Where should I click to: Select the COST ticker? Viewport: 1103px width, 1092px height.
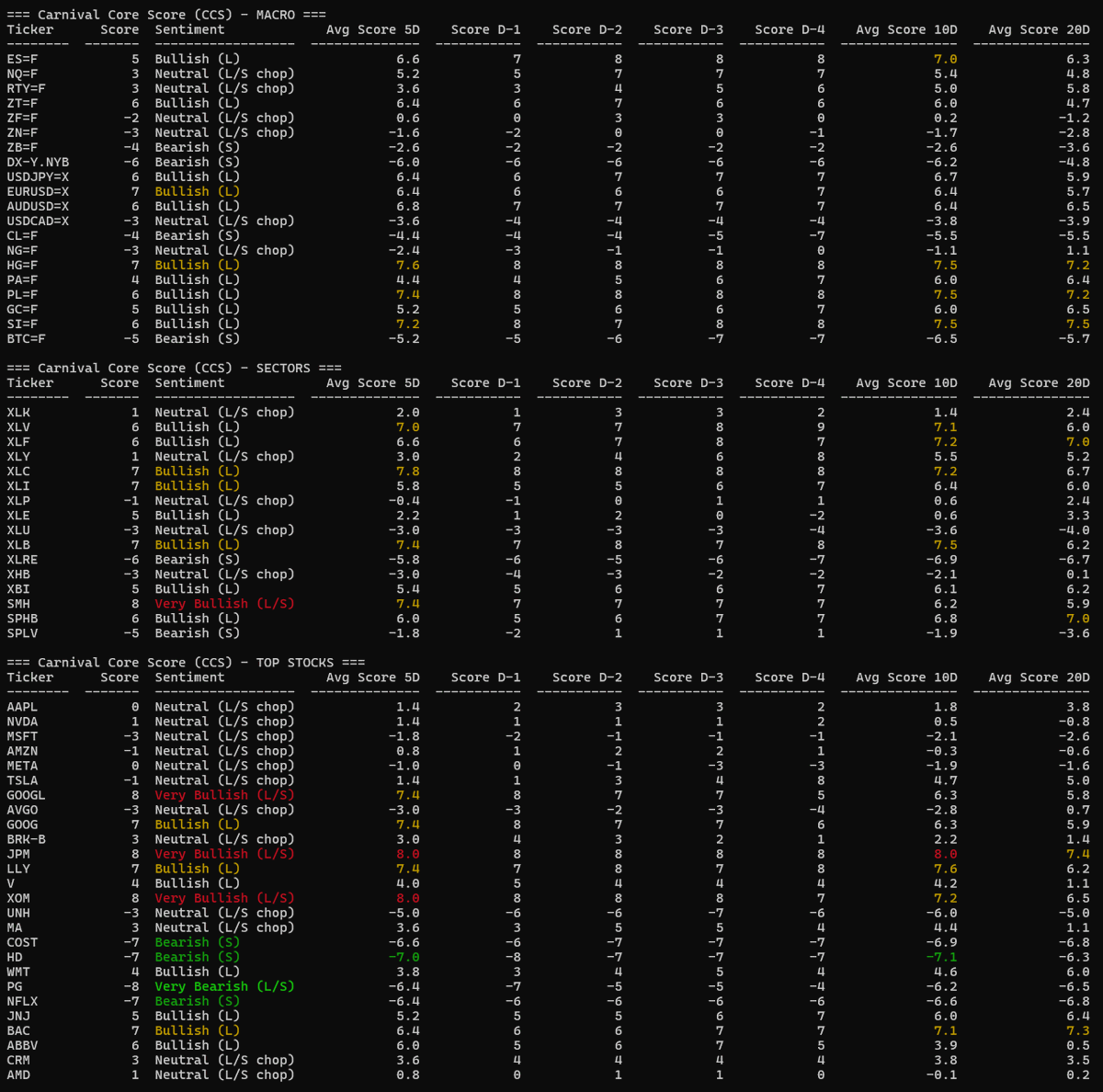coord(22,941)
